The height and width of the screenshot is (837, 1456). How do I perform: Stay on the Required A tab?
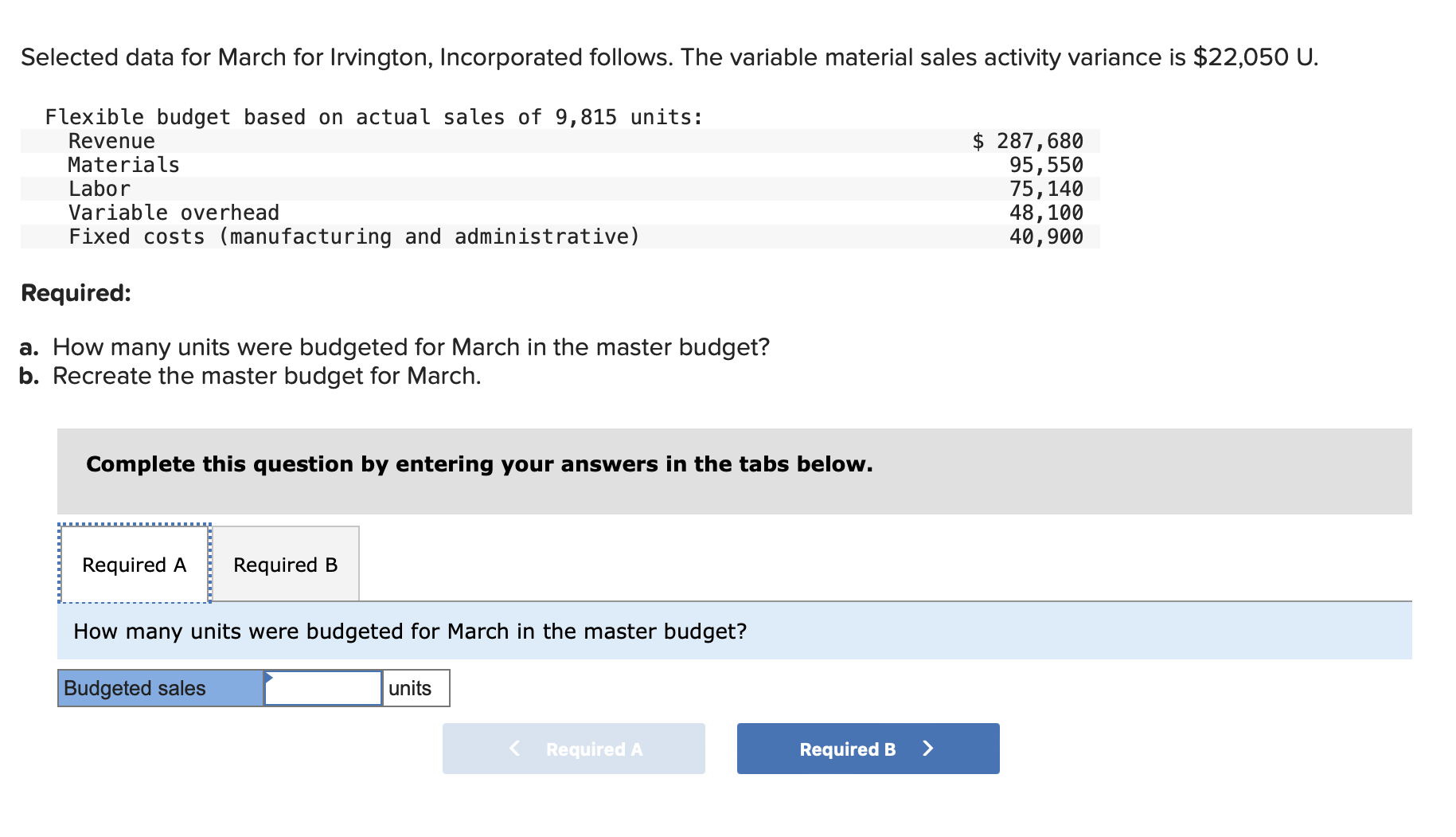134,565
